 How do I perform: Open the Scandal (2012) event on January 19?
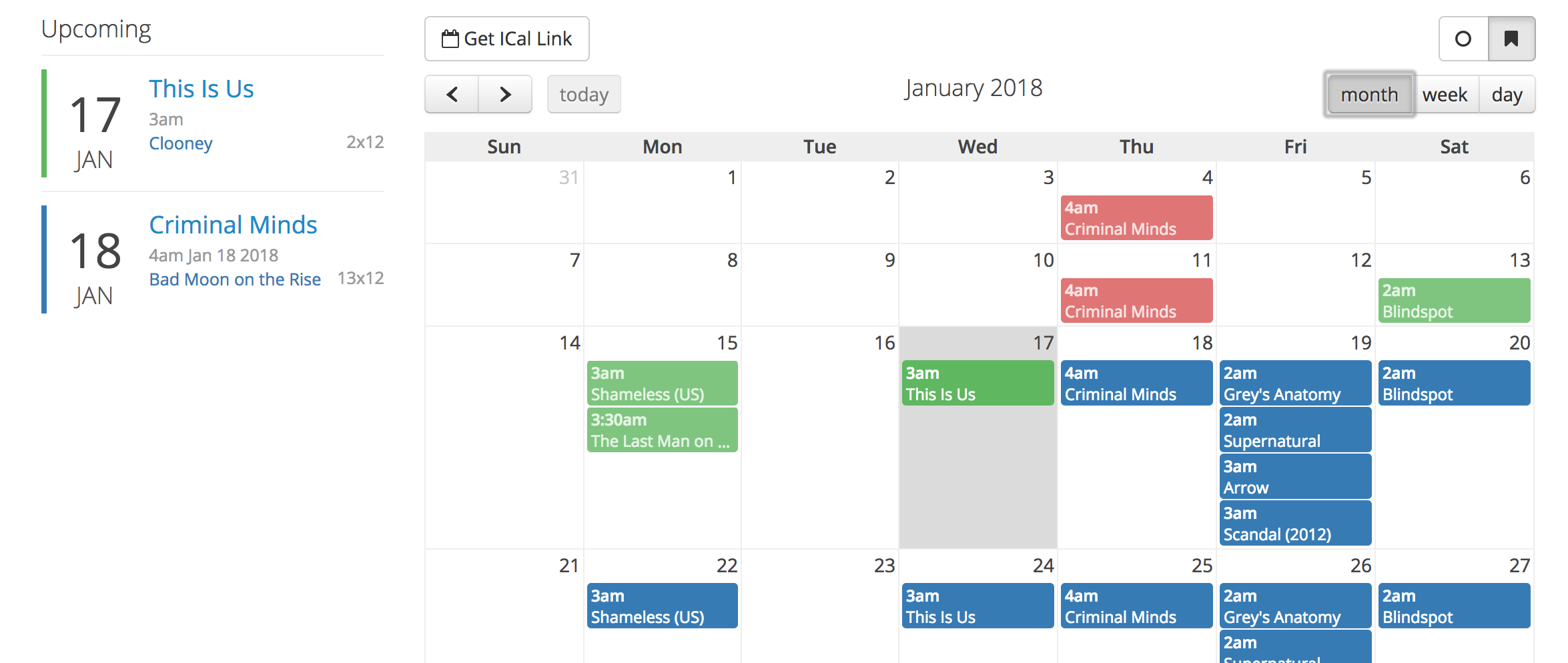[1295, 523]
